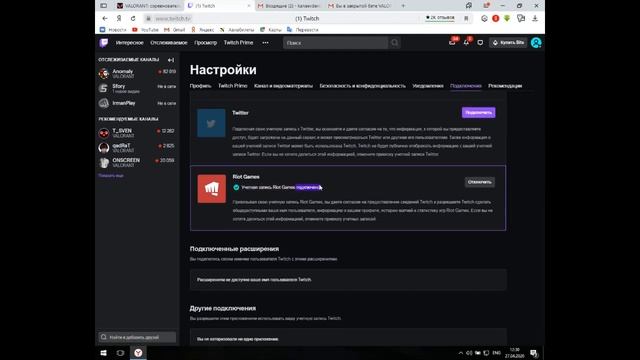Open the user avatar menu
Image resolution: width=640 pixels, height=360 pixels.
(x=536, y=42)
